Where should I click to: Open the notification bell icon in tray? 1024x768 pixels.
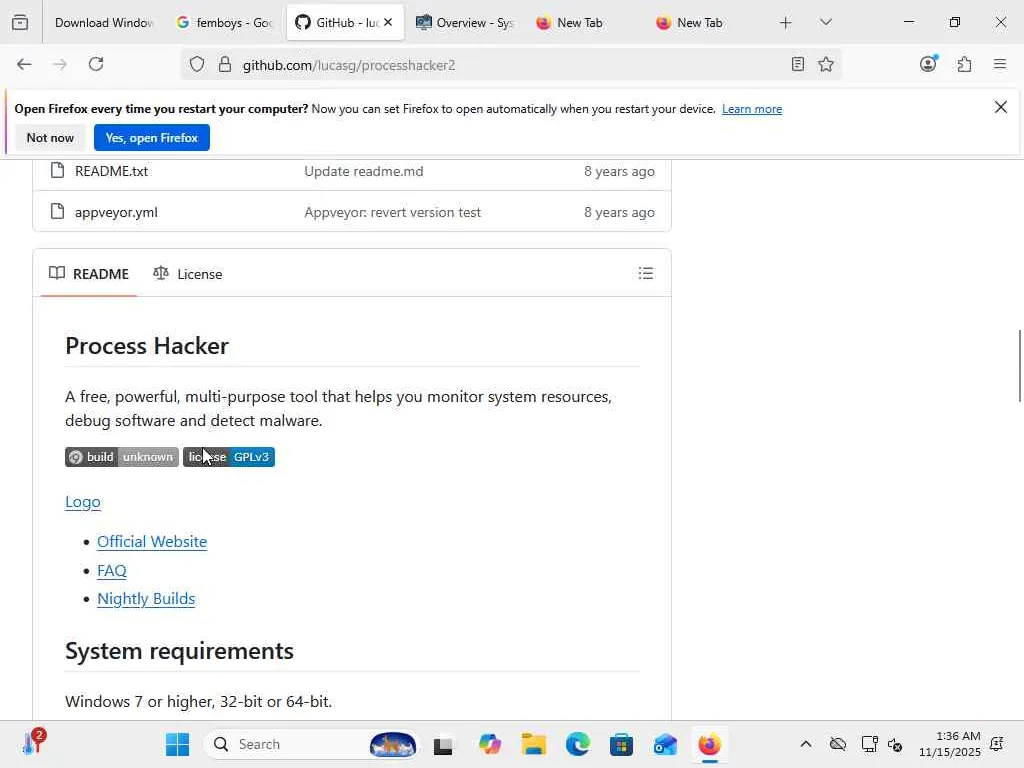(x=997, y=744)
